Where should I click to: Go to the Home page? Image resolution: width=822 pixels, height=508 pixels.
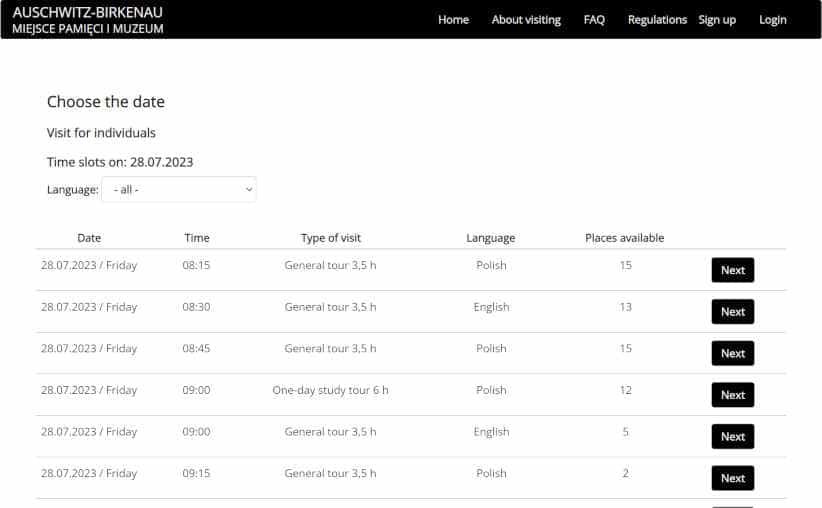pyautogui.click(x=453, y=20)
